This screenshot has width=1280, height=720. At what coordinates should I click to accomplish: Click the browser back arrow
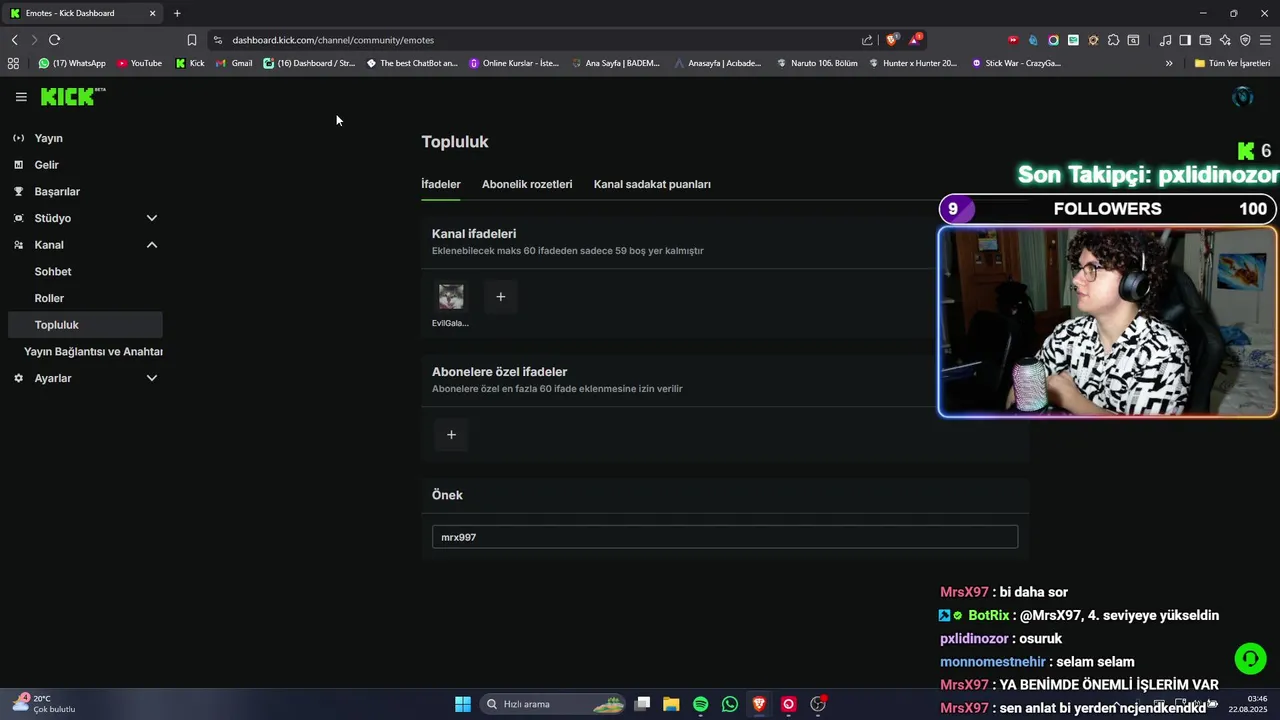pos(14,40)
